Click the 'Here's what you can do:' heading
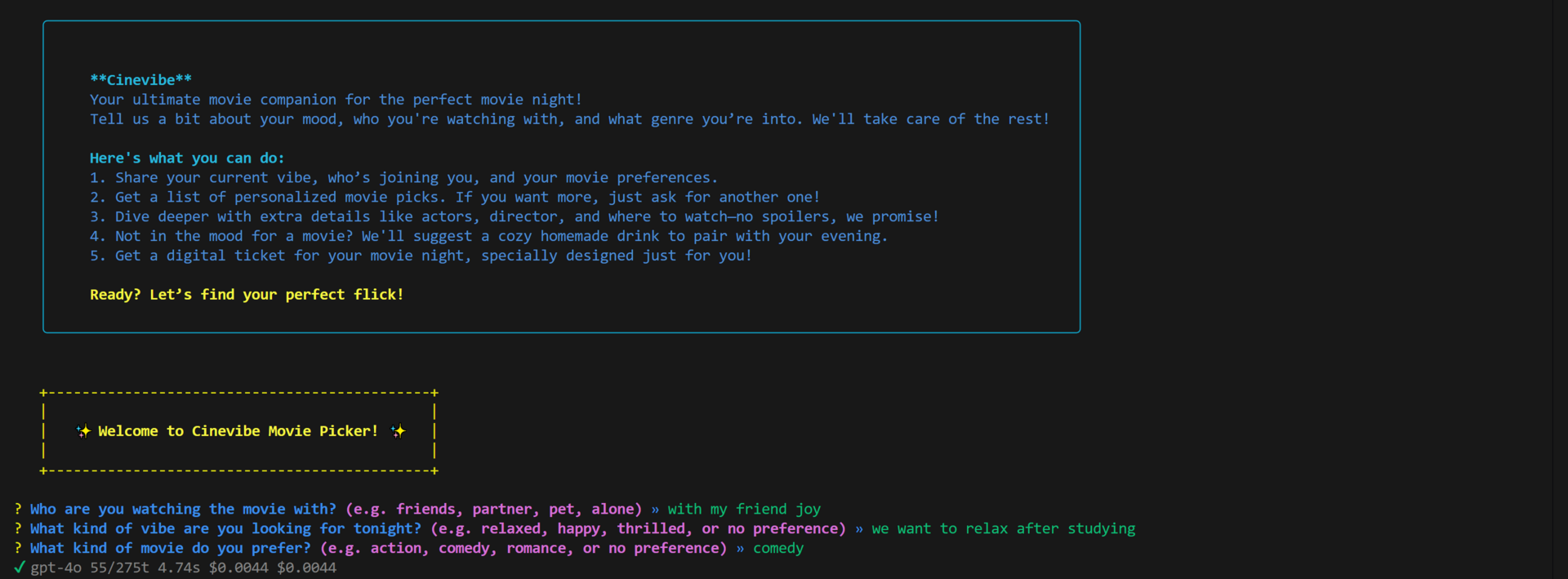The image size is (1568, 579). coord(187,158)
